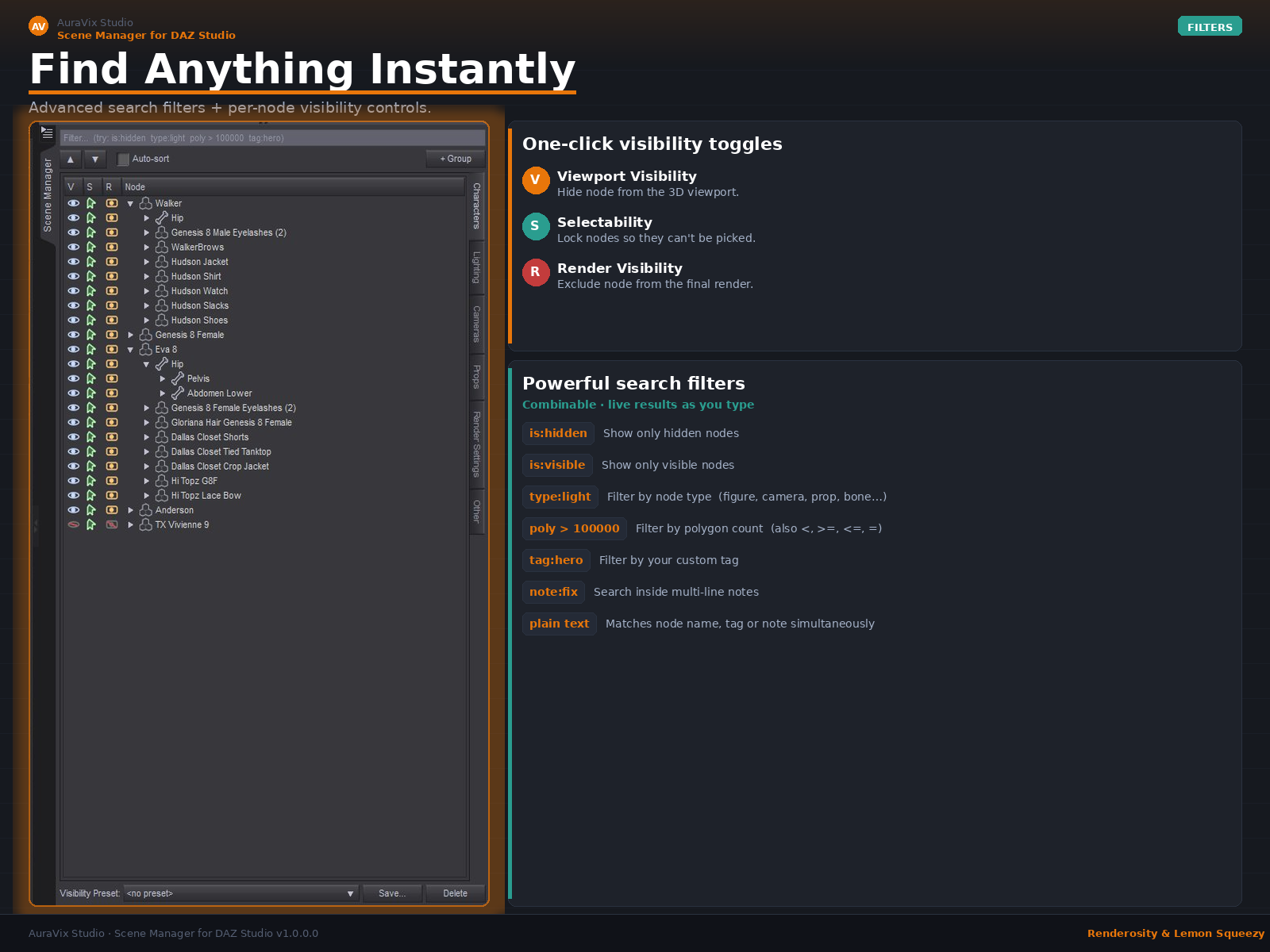Image resolution: width=1270 pixels, height=952 pixels.
Task: Expand the Genesis 8 Female node
Action: pos(131,335)
